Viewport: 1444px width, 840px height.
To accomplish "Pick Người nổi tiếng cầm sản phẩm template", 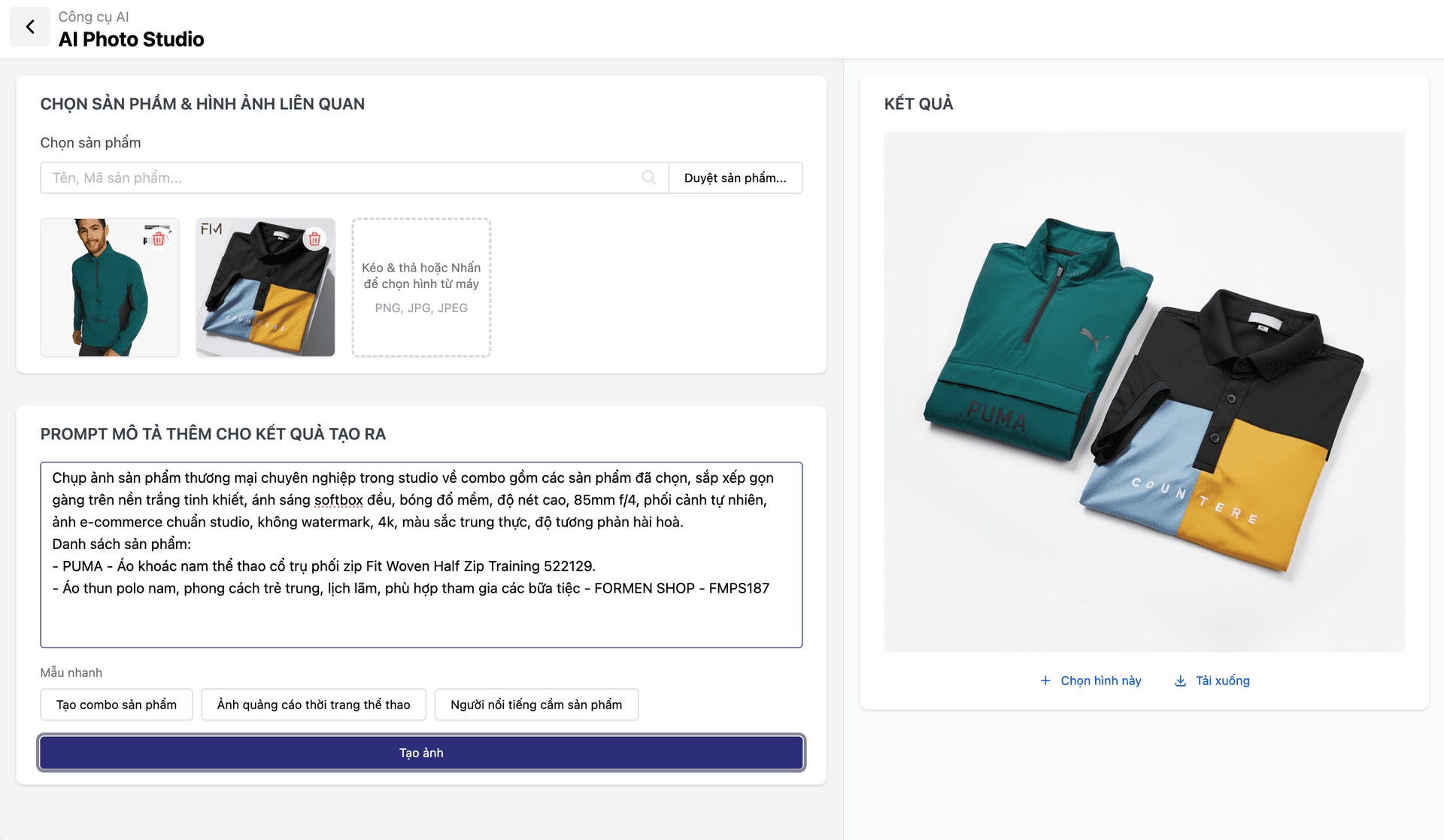I will tap(536, 705).
